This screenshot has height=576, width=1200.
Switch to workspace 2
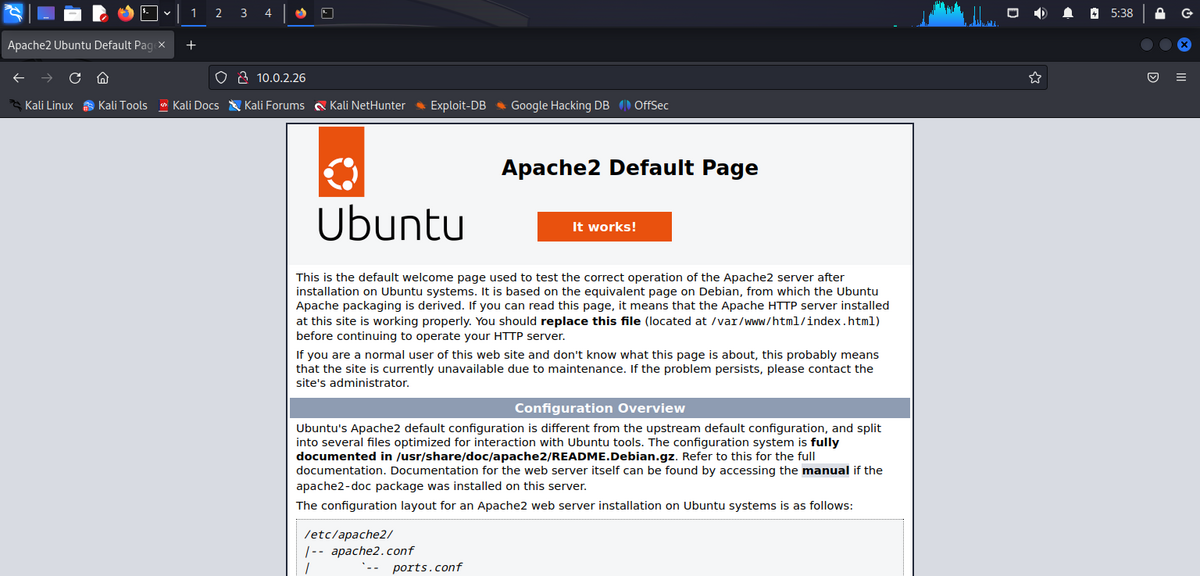218,13
